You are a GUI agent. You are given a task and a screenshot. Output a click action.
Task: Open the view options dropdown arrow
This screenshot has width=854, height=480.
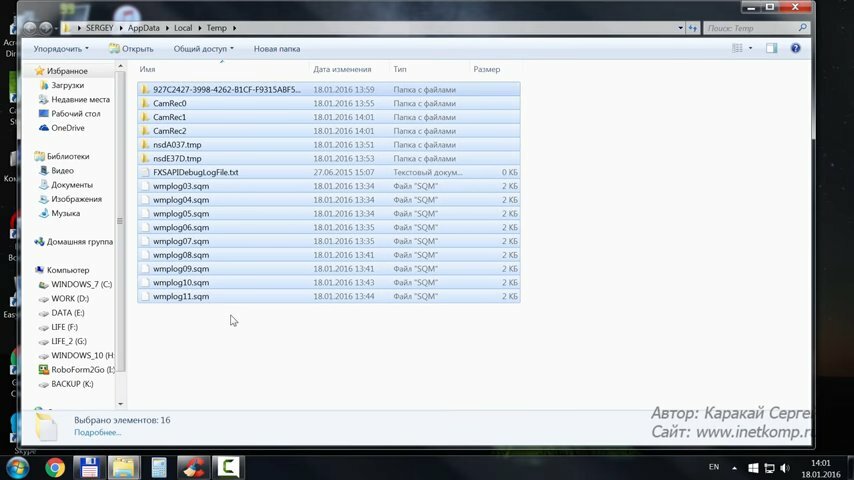pyautogui.click(x=750, y=48)
